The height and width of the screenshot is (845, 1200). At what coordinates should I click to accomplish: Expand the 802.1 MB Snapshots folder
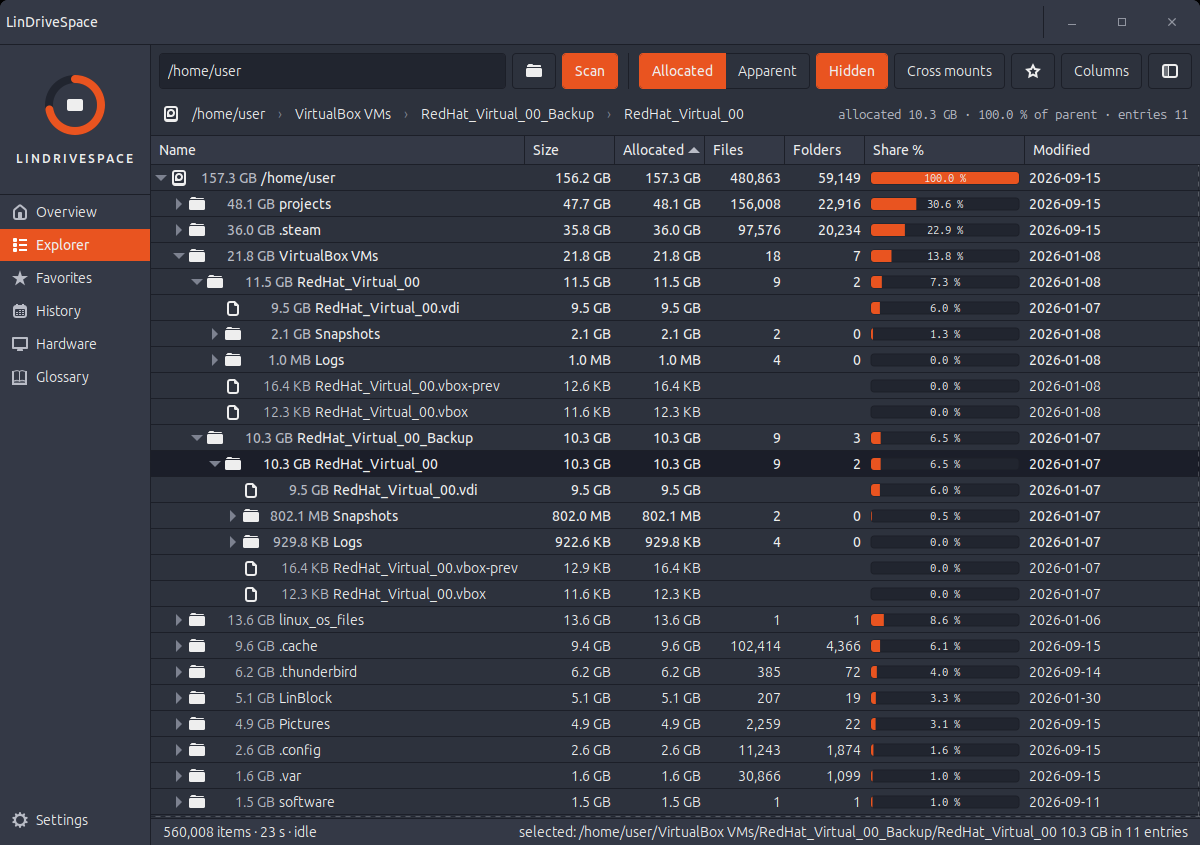233,516
